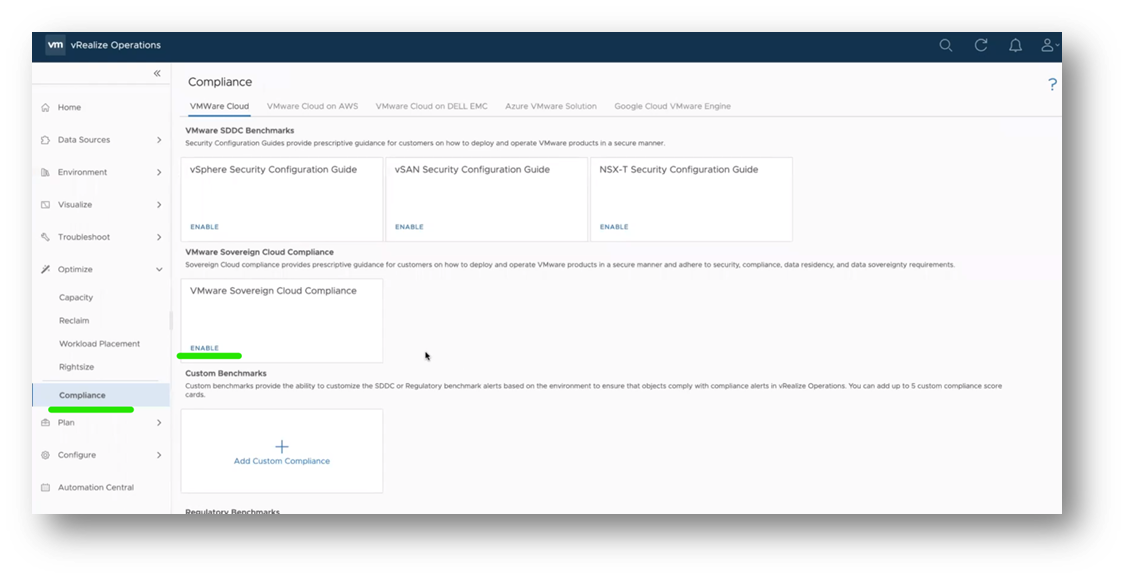Click the Automation Central calendar icon
This screenshot has height=579, width=1127.
pyautogui.click(x=45, y=487)
